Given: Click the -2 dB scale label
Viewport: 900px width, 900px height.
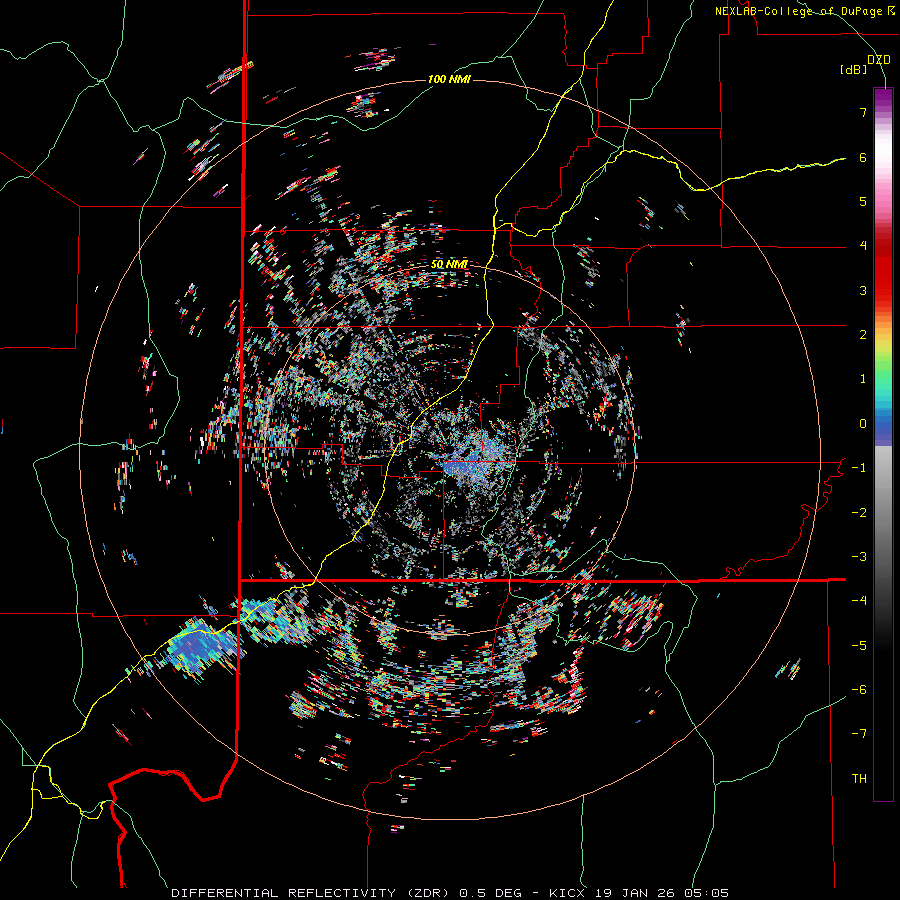Looking at the screenshot, I should (859, 513).
